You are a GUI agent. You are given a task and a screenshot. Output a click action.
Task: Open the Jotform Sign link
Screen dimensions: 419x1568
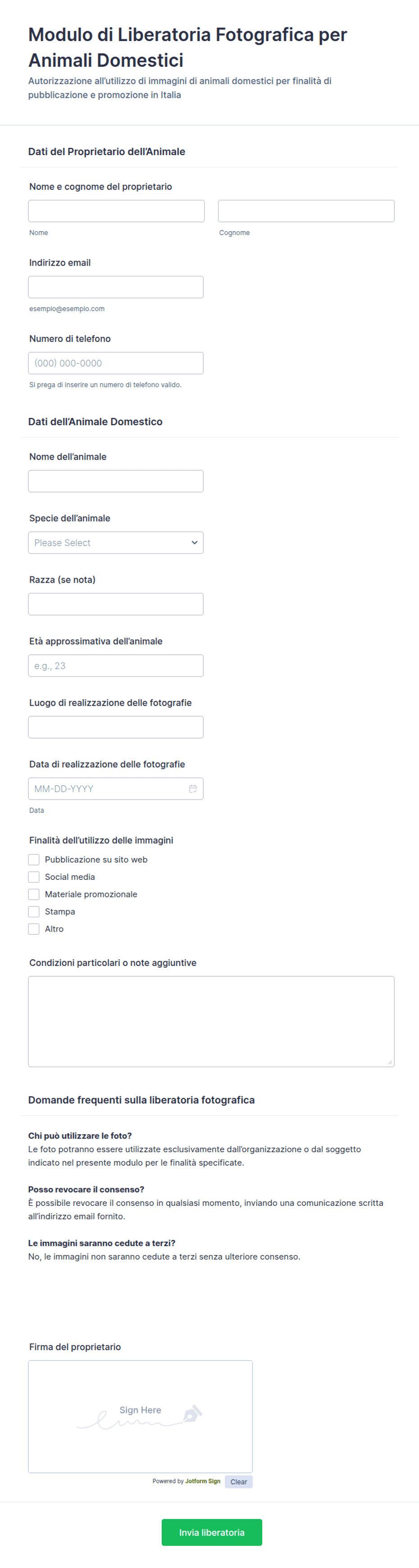[202, 1481]
